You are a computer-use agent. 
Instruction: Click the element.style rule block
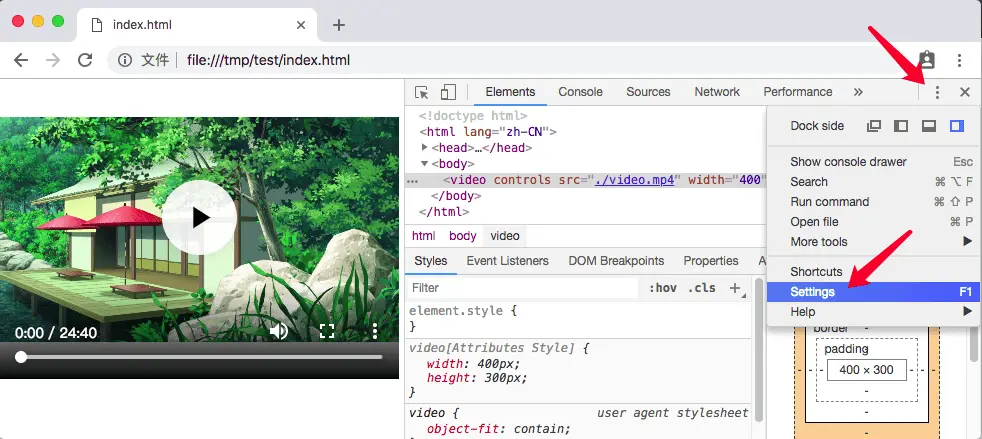point(579,318)
